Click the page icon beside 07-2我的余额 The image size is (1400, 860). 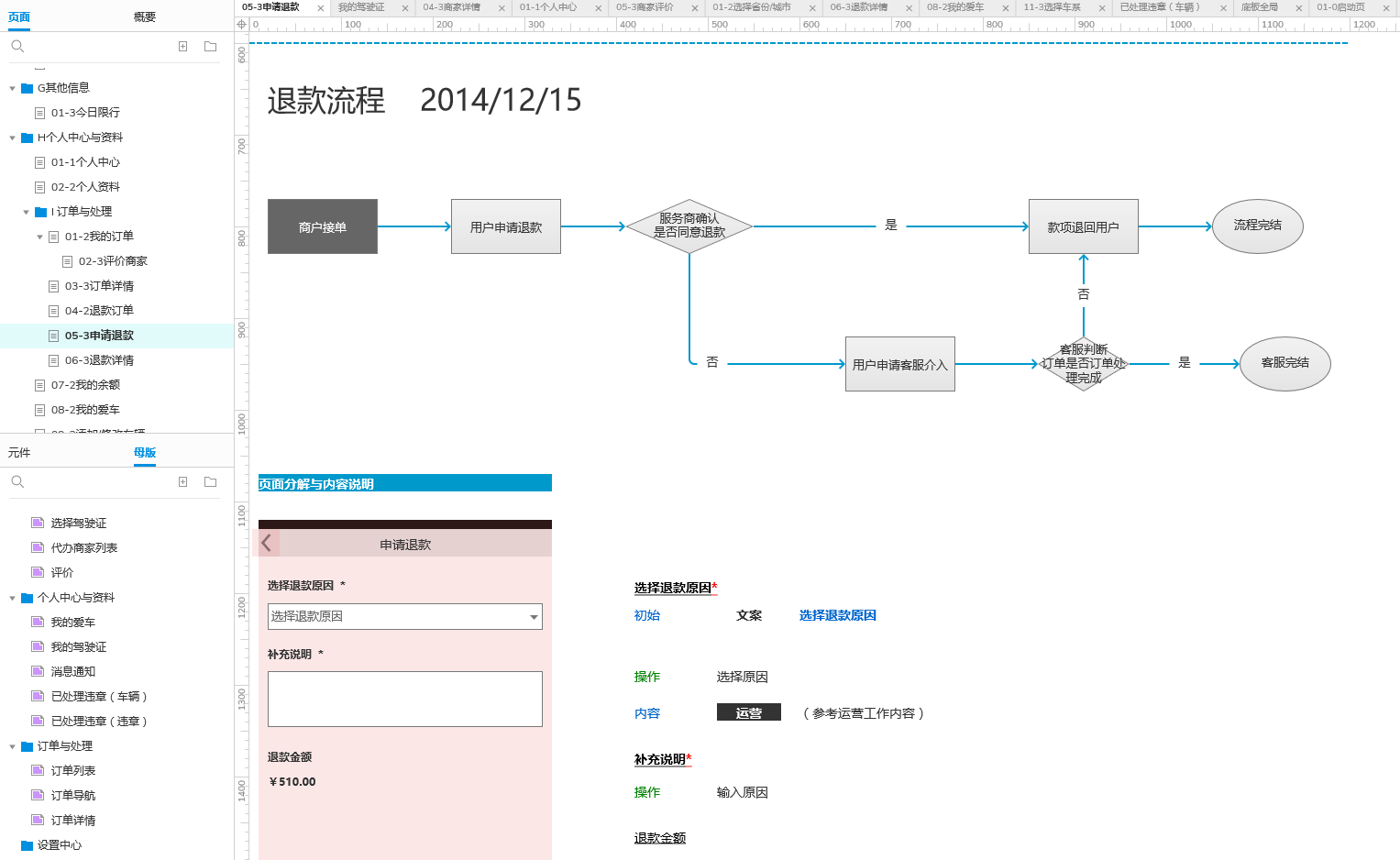pos(39,385)
